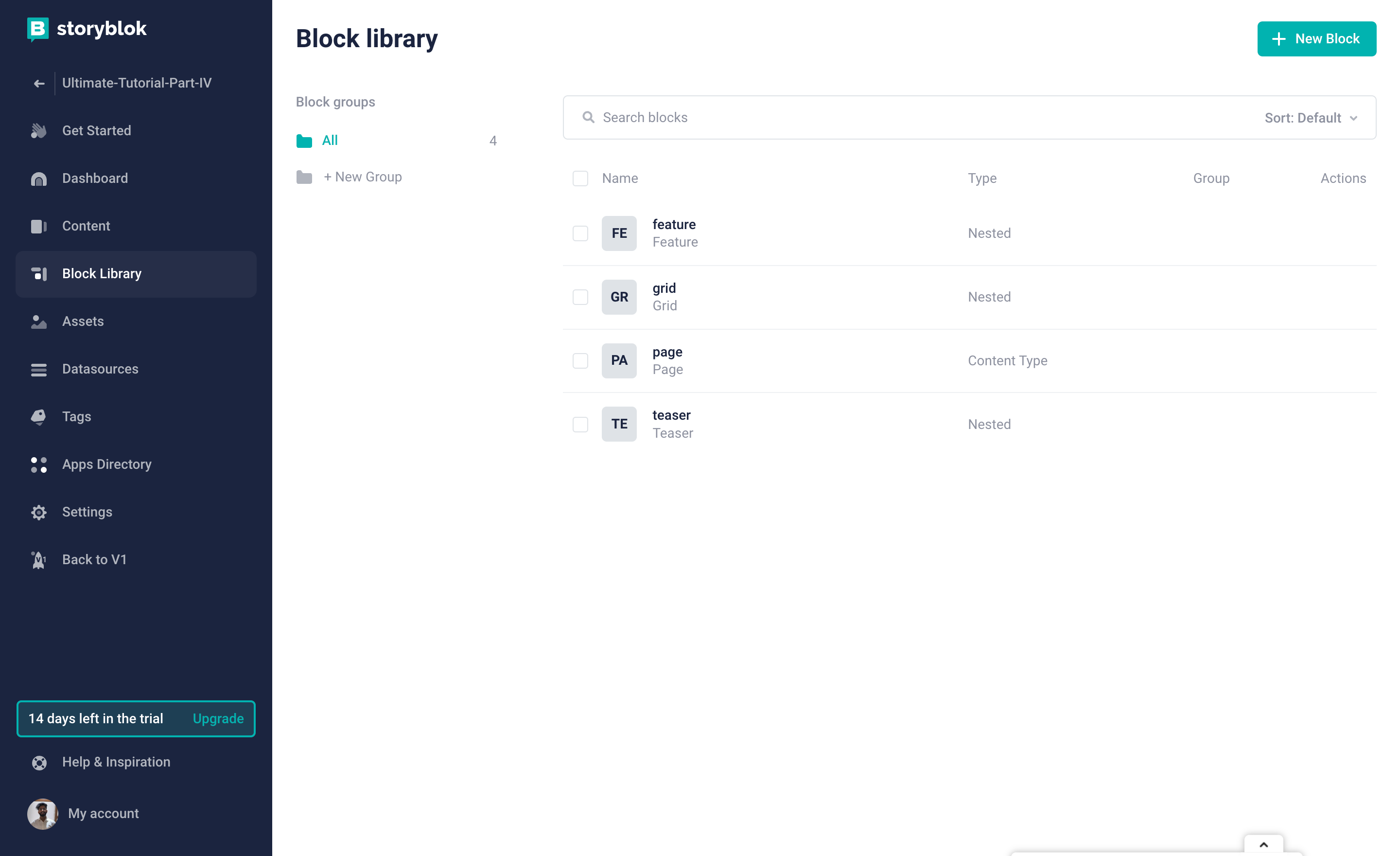Click the Actions column header

click(1343, 178)
